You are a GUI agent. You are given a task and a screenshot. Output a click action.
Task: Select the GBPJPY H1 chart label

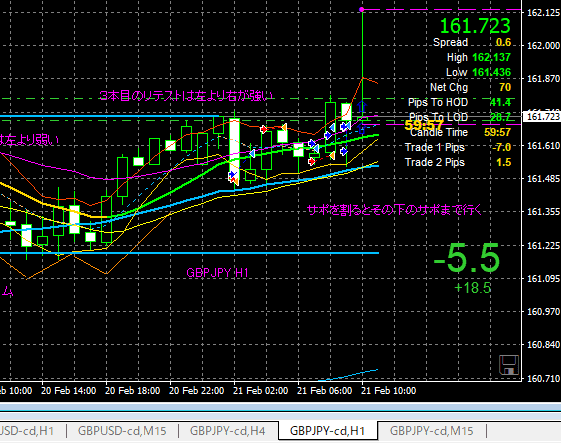coord(217,273)
